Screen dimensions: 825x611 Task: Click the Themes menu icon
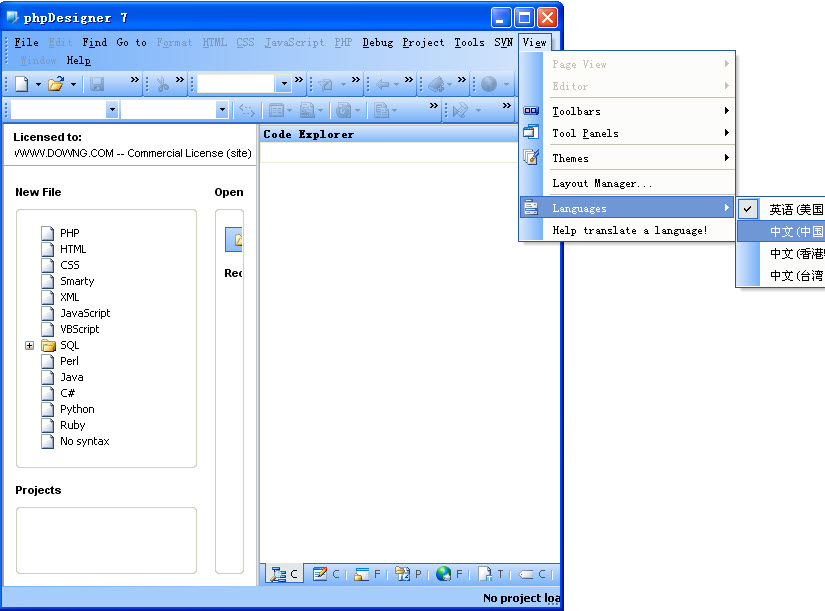point(531,157)
